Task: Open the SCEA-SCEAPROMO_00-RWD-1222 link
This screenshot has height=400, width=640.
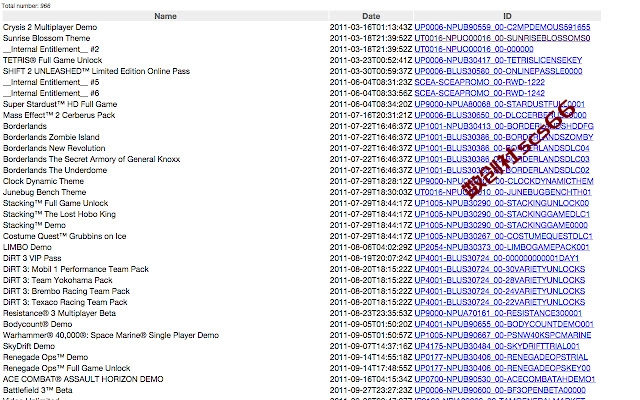Action: [479, 82]
